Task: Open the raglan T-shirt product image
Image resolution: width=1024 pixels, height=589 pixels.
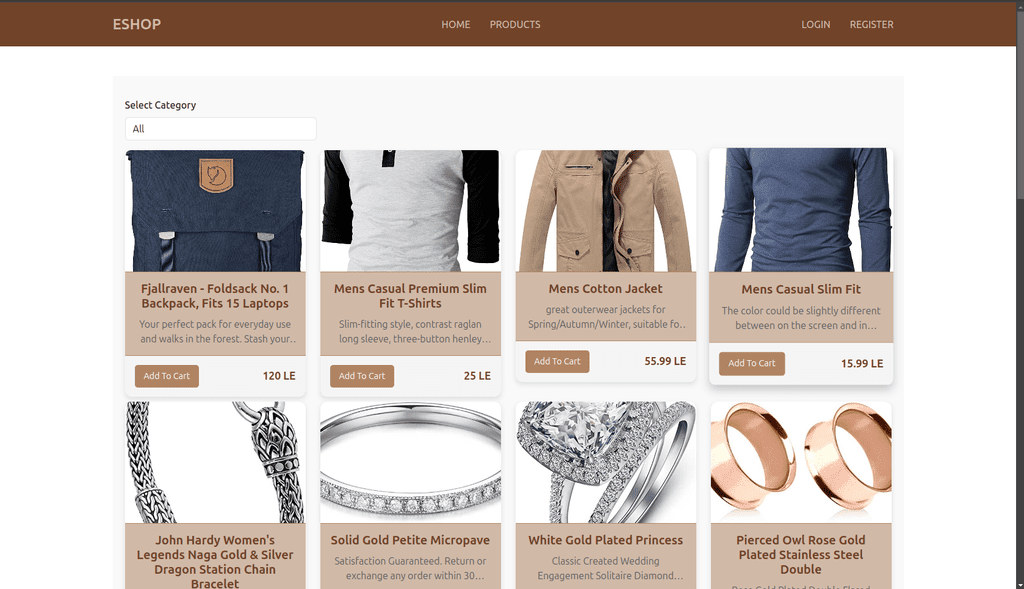Action: coord(410,211)
